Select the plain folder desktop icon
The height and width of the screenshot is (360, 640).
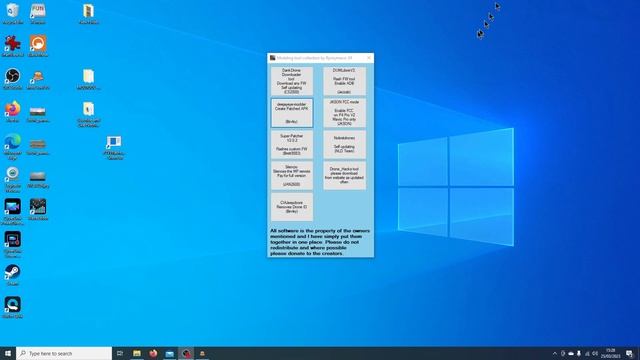[89, 79]
